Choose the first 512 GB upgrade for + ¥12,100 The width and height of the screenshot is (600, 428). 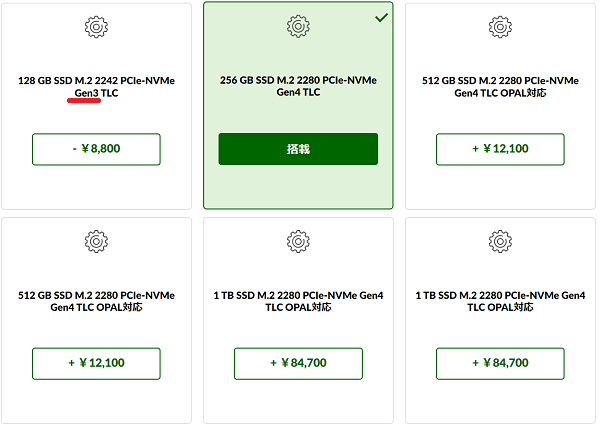[x=500, y=149]
